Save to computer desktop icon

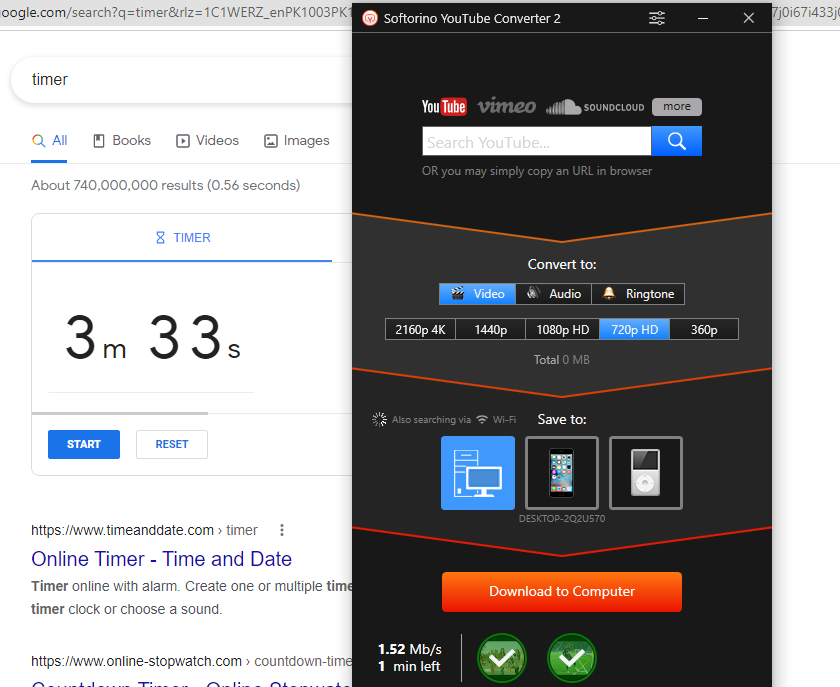pos(478,473)
